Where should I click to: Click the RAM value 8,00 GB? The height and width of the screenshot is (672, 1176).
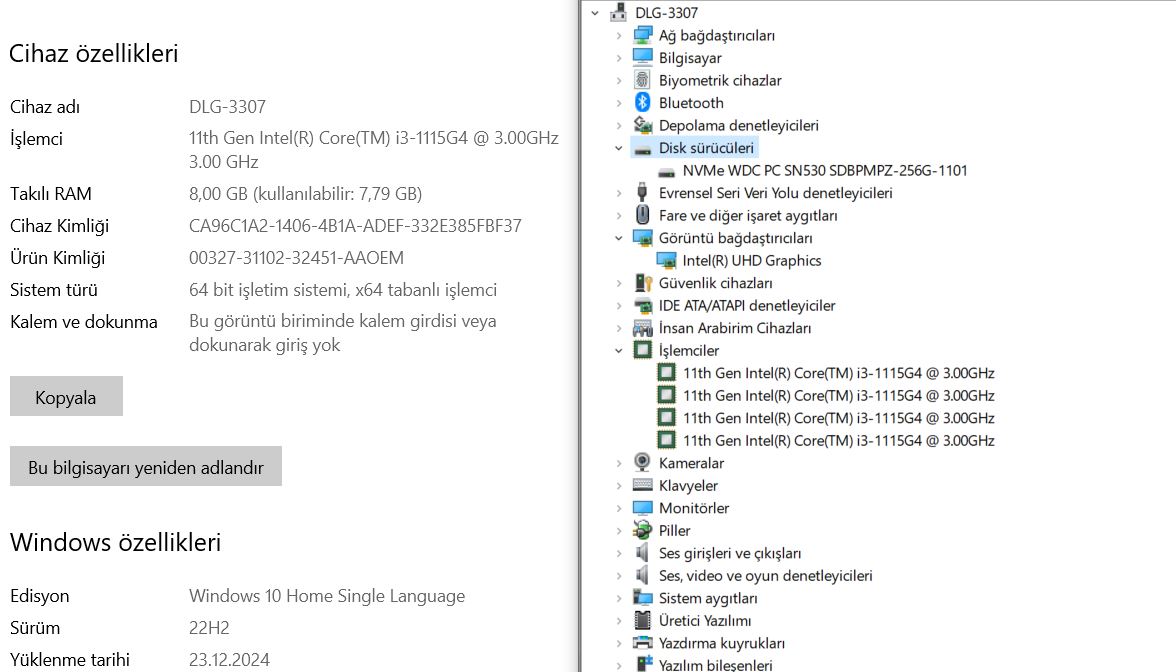point(305,194)
